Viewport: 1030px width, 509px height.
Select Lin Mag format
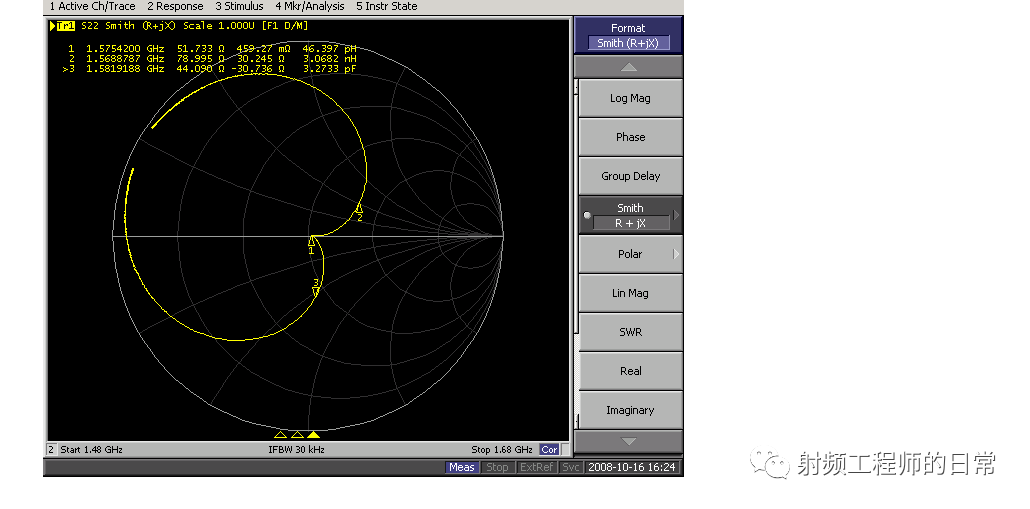click(x=630, y=293)
